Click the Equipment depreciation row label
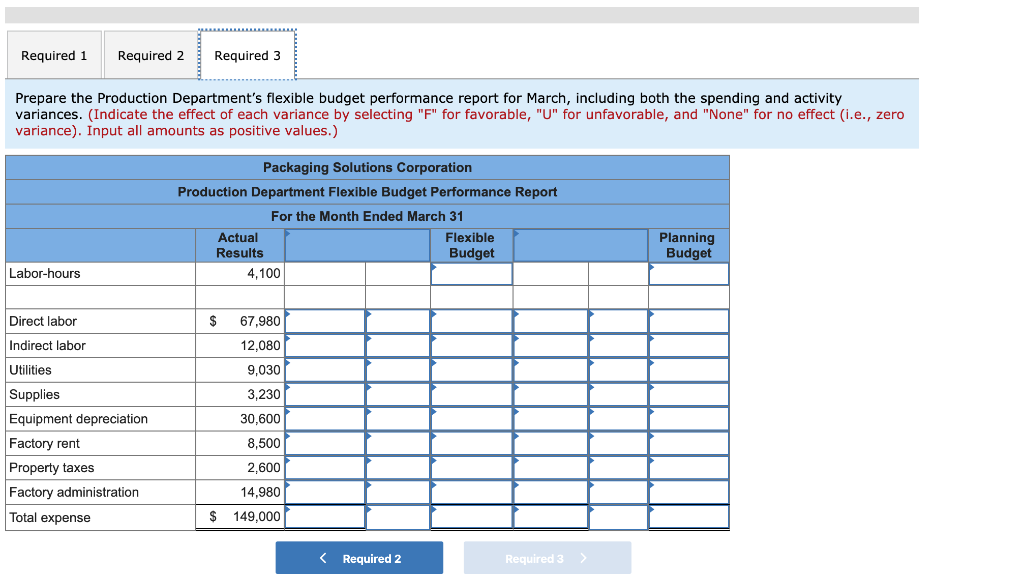This screenshot has width=1024, height=574. [78, 419]
